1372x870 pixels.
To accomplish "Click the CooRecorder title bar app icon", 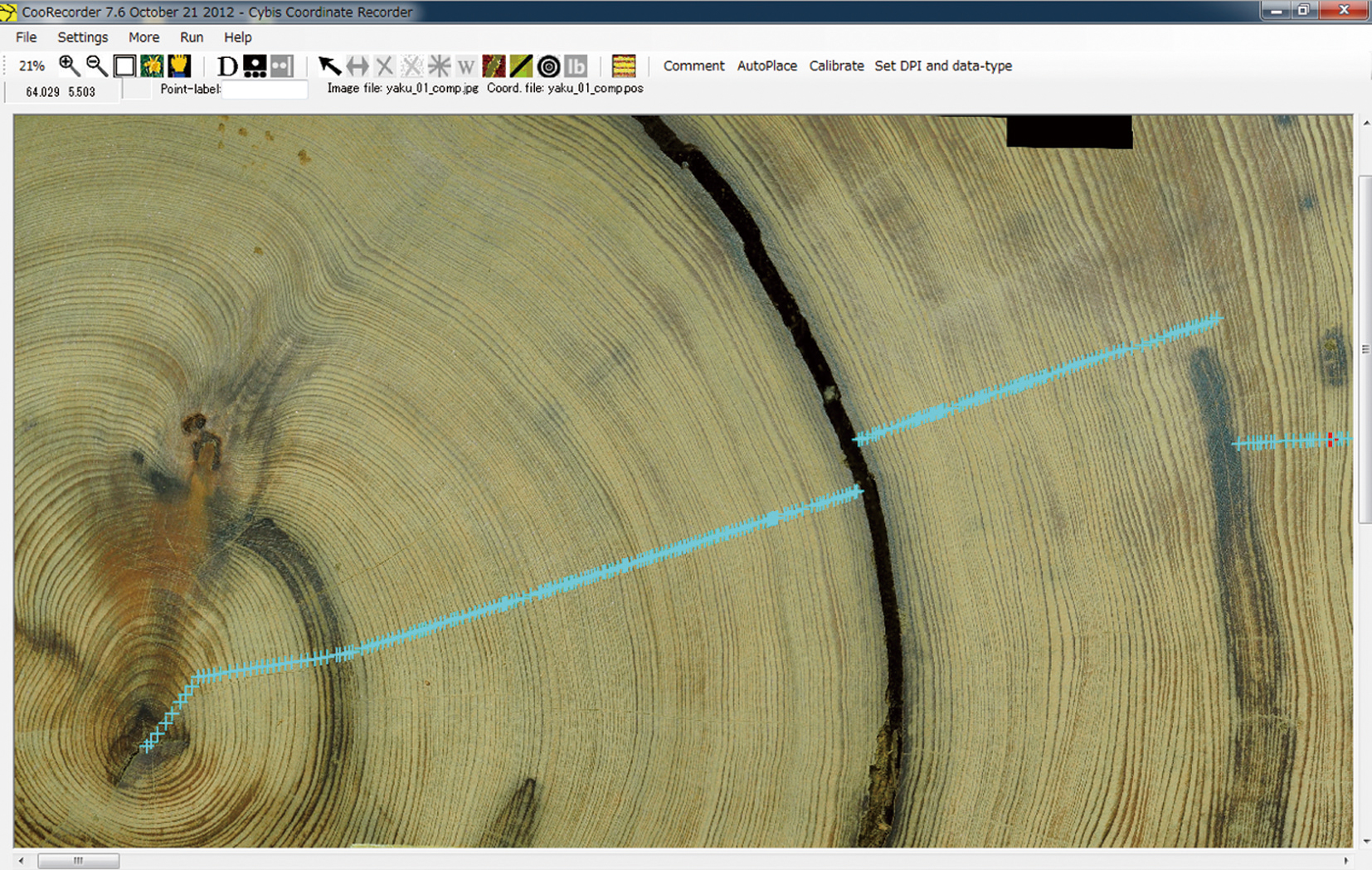I will 8,12.
